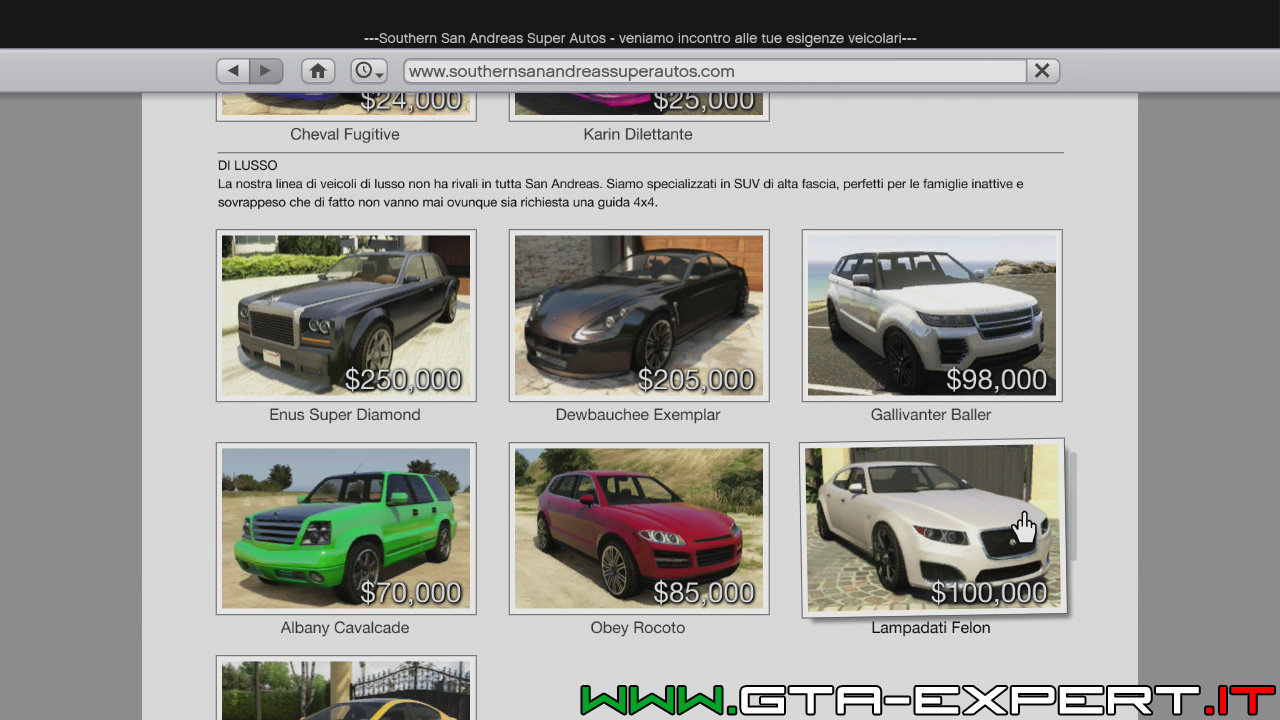The width and height of the screenshot is (1280, 720).
Task: Click the Albany Cavalcade name label
Action: tap(345, 628)
